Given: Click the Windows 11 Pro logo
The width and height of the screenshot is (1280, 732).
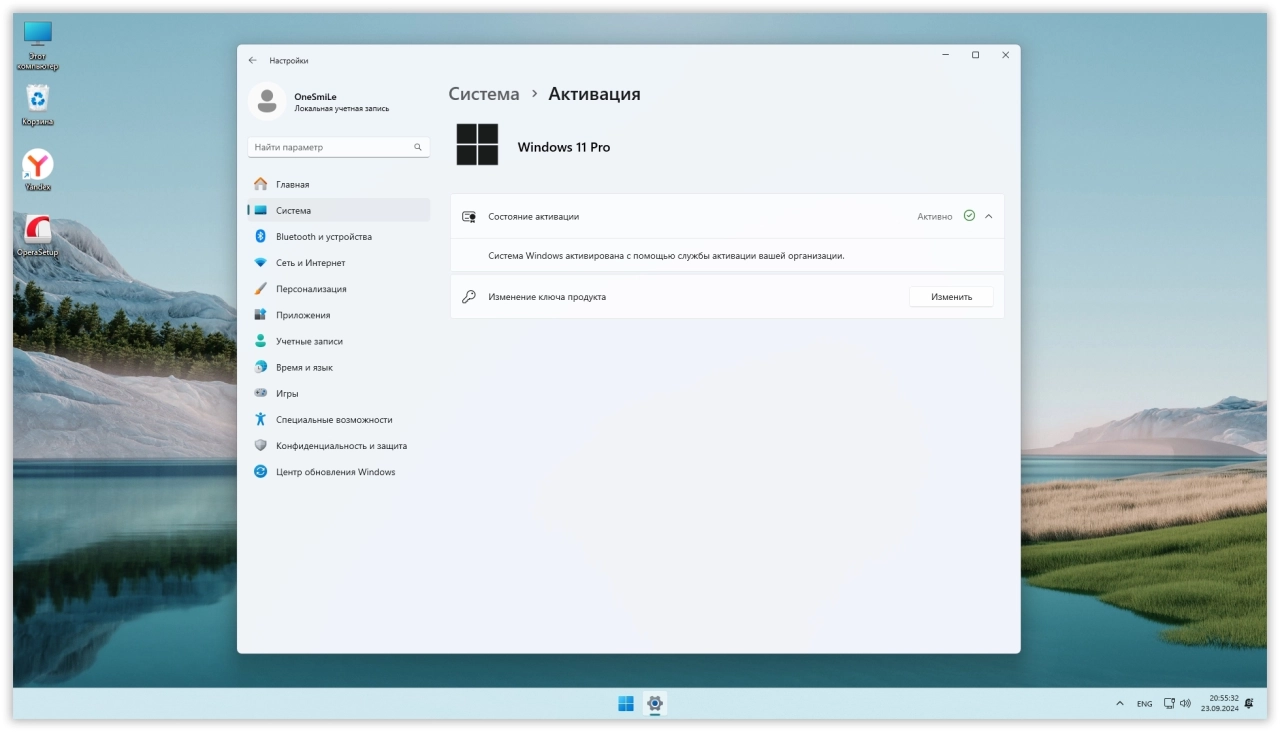Looking at the screenshot, I should coord(478,145).
